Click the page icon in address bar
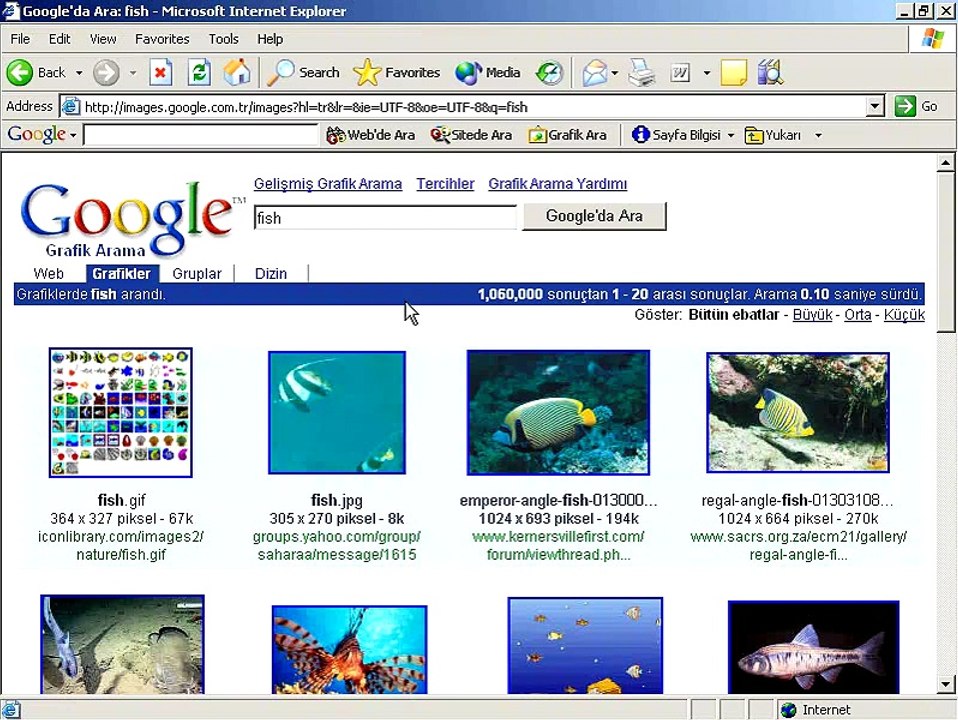The image size is (958, 720). click(x=71, y=106)
